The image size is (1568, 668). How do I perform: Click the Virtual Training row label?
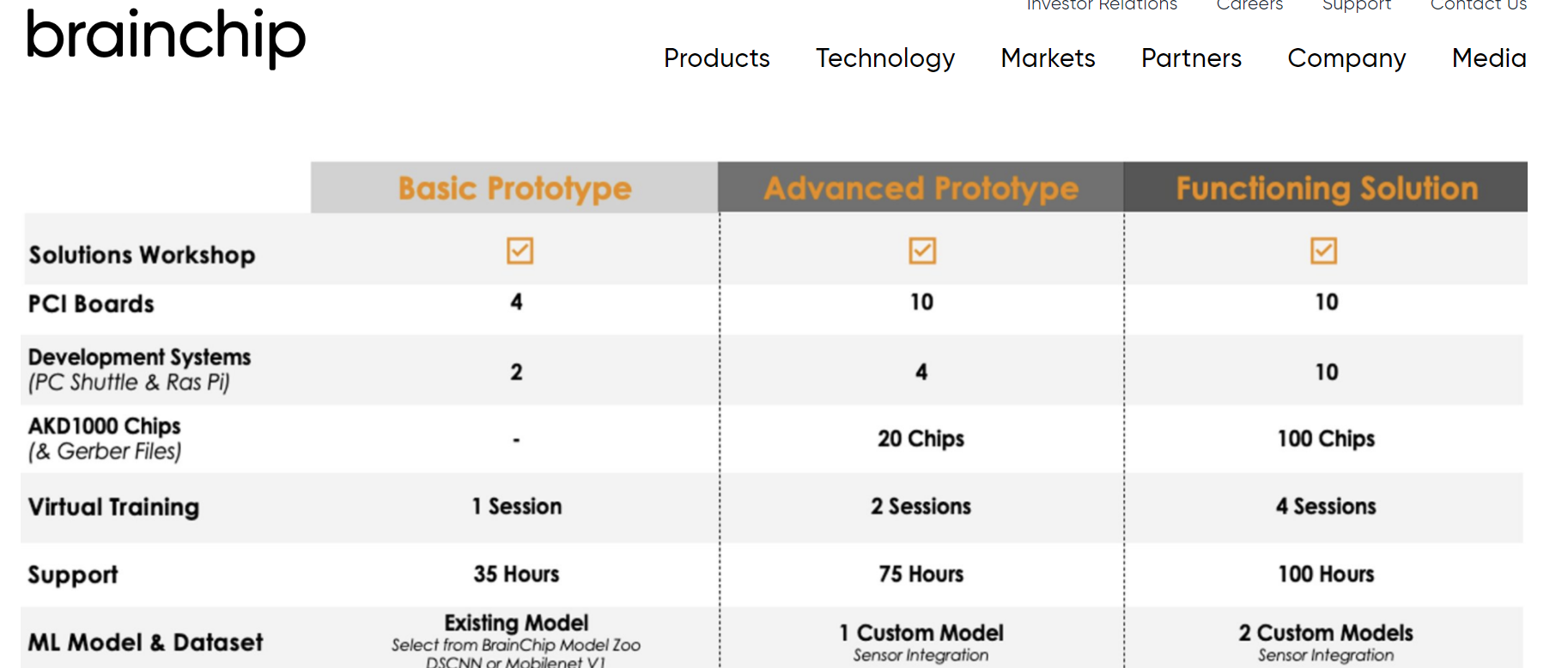[113, 507]
